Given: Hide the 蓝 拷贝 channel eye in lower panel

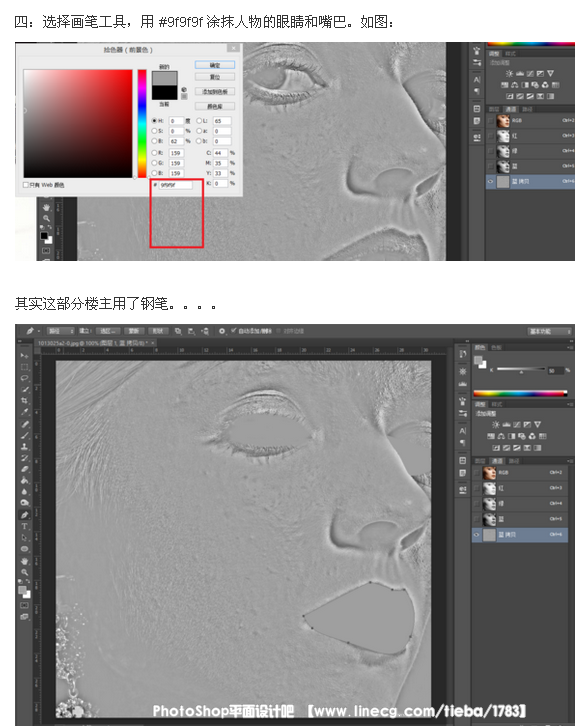Looking at the screenshot, I should point(476,534).
